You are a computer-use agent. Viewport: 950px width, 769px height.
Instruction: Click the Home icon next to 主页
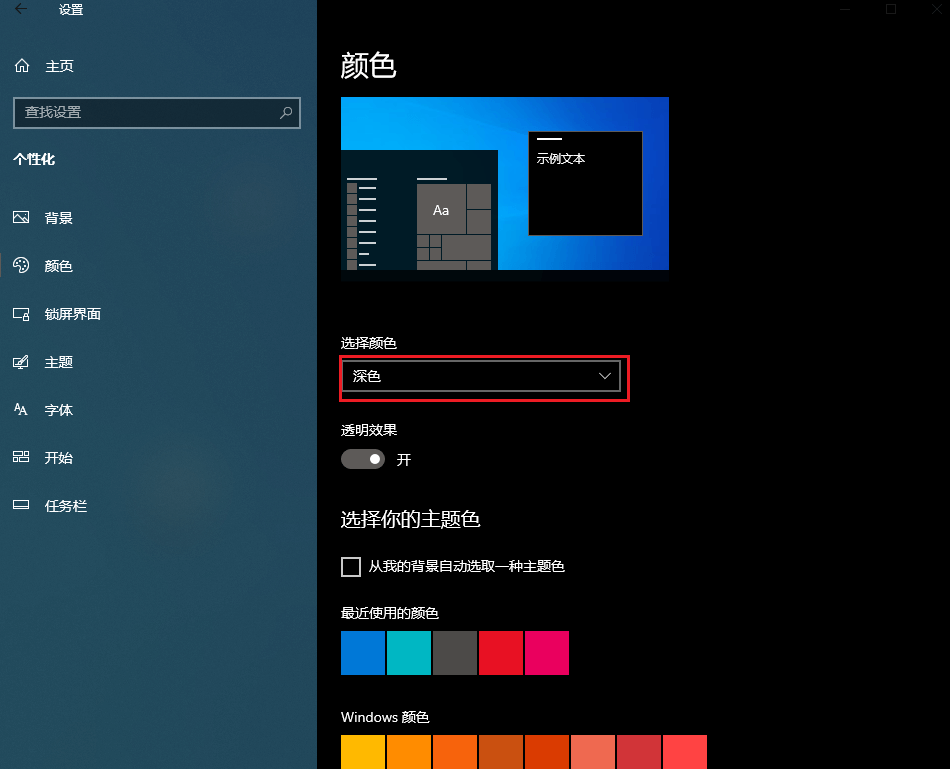click(x=21, y=65)
